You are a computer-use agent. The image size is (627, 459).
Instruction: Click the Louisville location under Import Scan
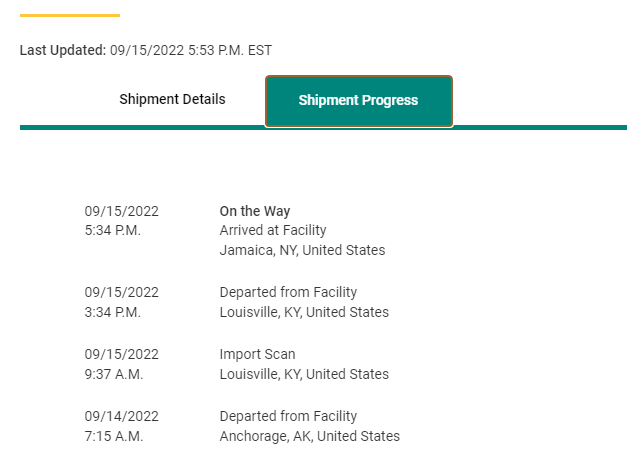(304, 374)
